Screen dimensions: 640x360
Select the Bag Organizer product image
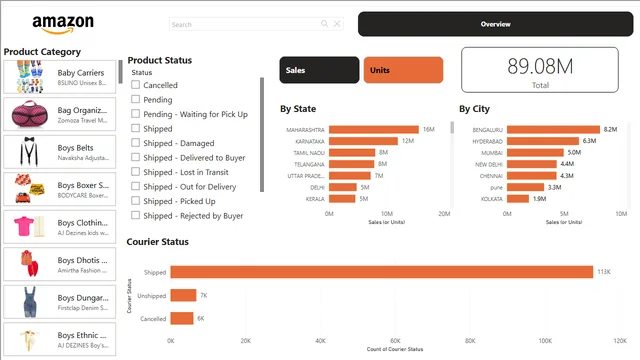(x=30, y=114)
